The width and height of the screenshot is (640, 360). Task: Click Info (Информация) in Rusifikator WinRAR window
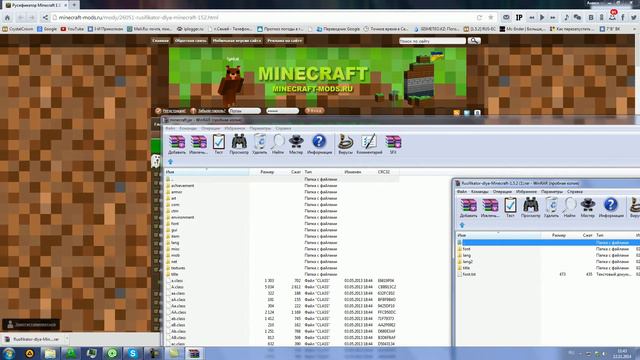(x=611, y=208)
